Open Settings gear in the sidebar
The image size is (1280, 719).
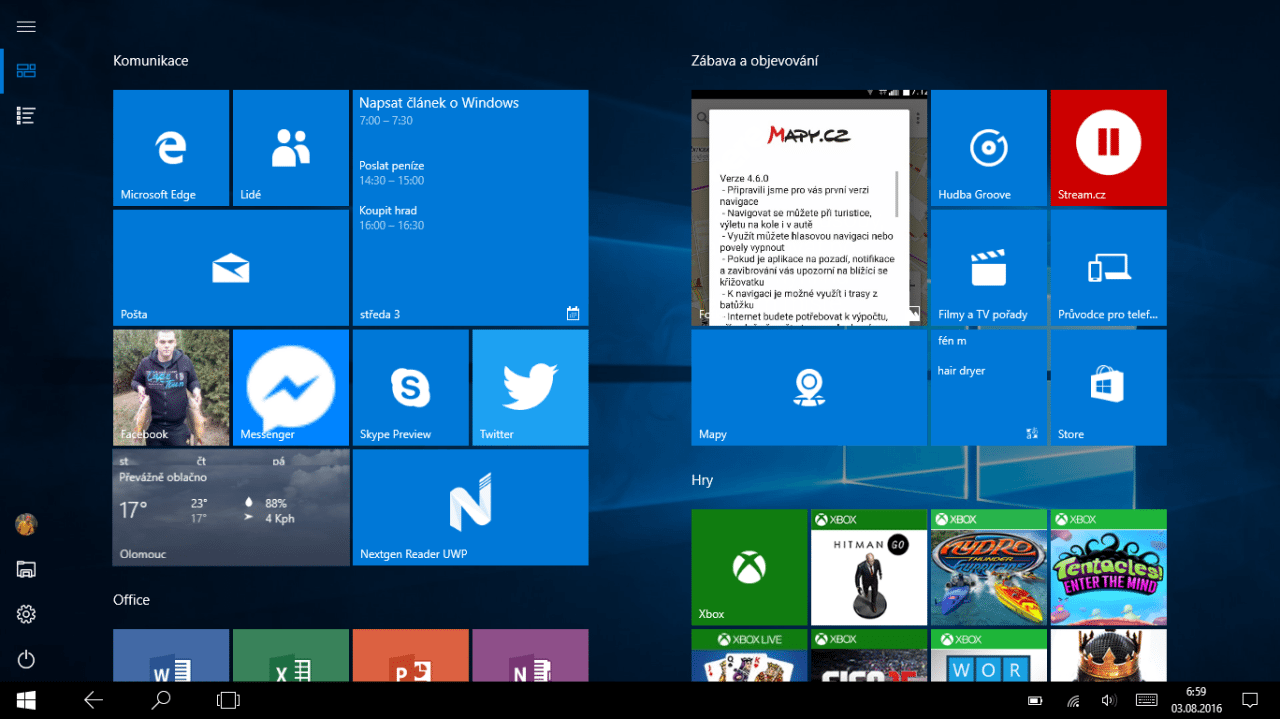point(26,614)
